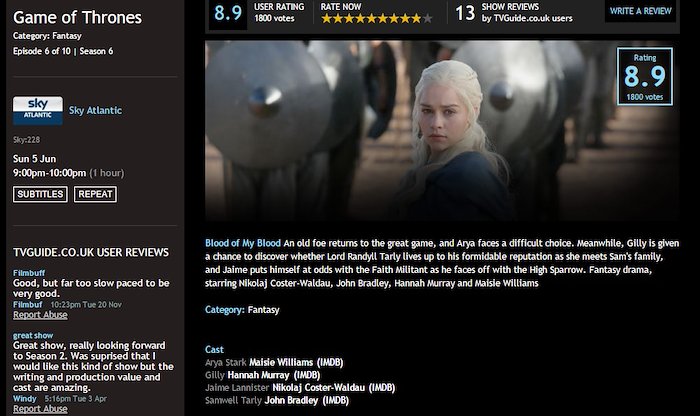Open Maisie Williams IMDB link
This screenshot has width=700, height=416.
pyautogui.click(x=330, y=362)
